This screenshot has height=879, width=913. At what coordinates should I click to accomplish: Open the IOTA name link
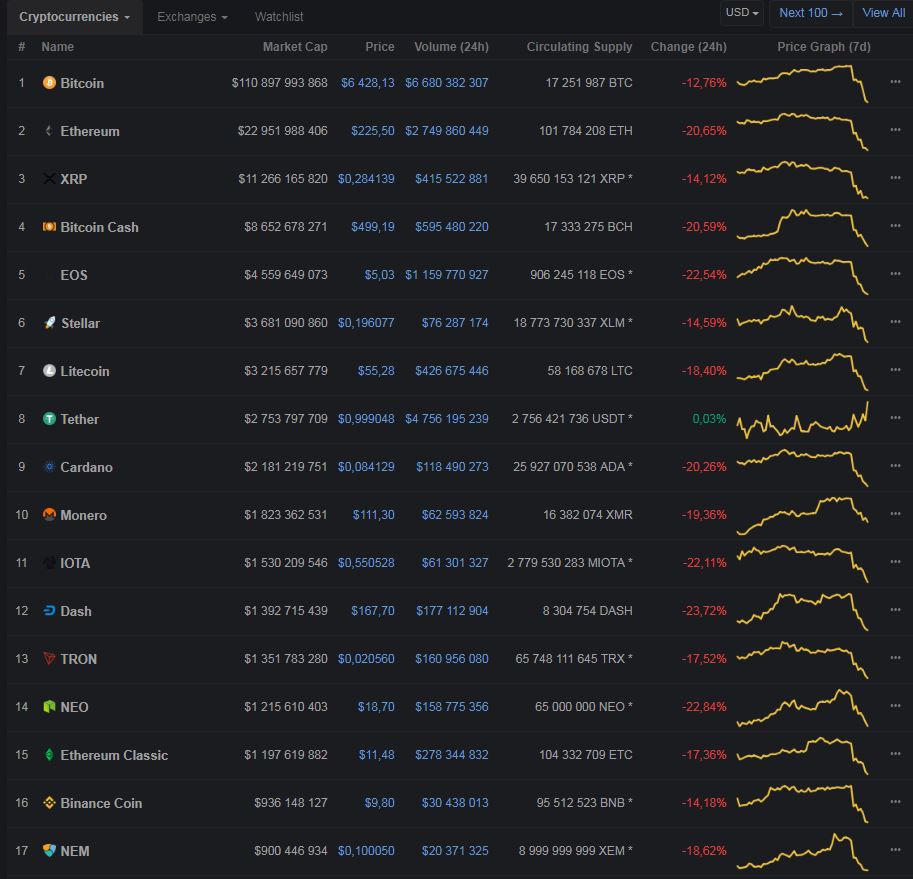75,563
